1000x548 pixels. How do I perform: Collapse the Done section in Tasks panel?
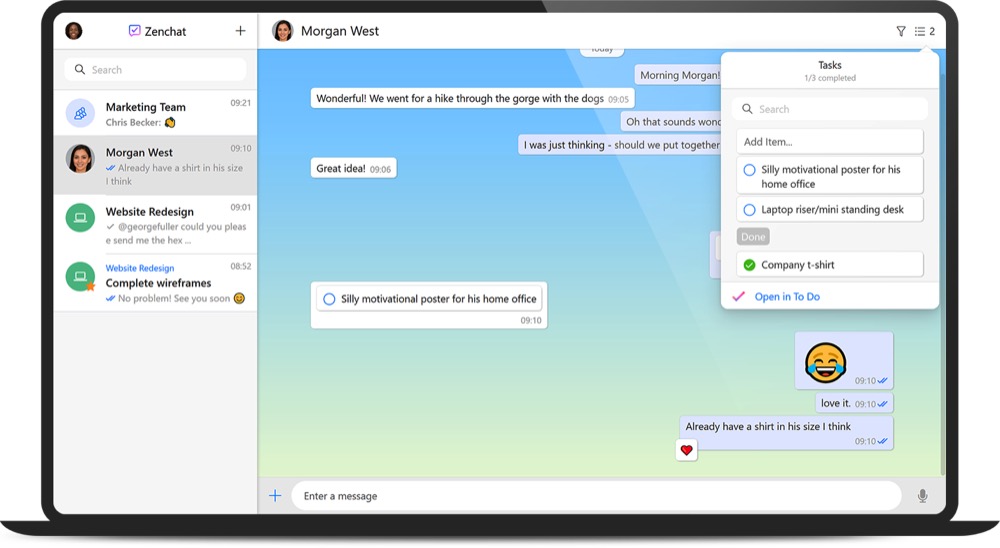click(x=753, y=237)
